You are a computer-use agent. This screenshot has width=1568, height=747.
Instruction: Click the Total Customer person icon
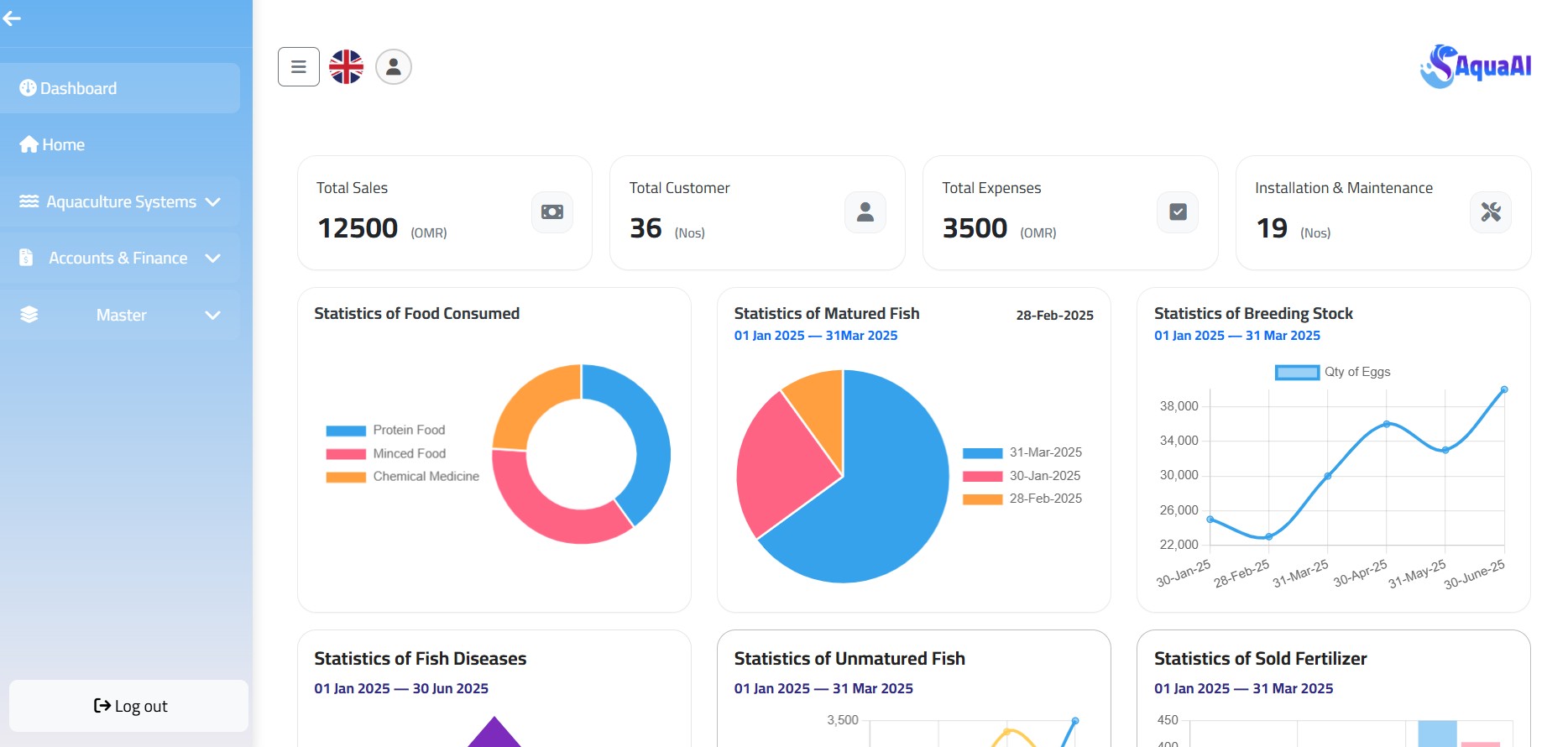click(865, 212)
